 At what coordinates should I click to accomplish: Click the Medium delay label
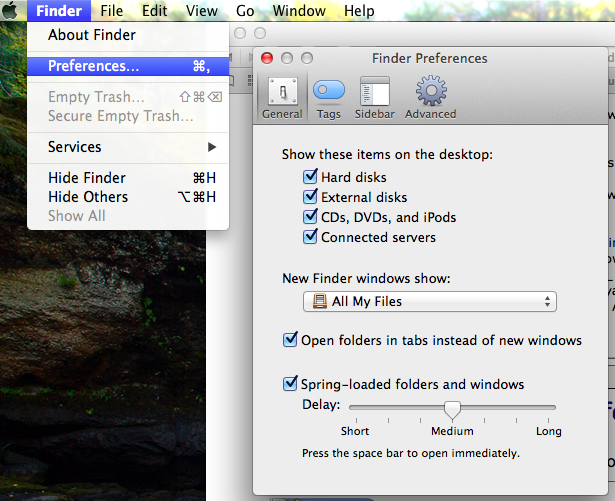[452, 431]
